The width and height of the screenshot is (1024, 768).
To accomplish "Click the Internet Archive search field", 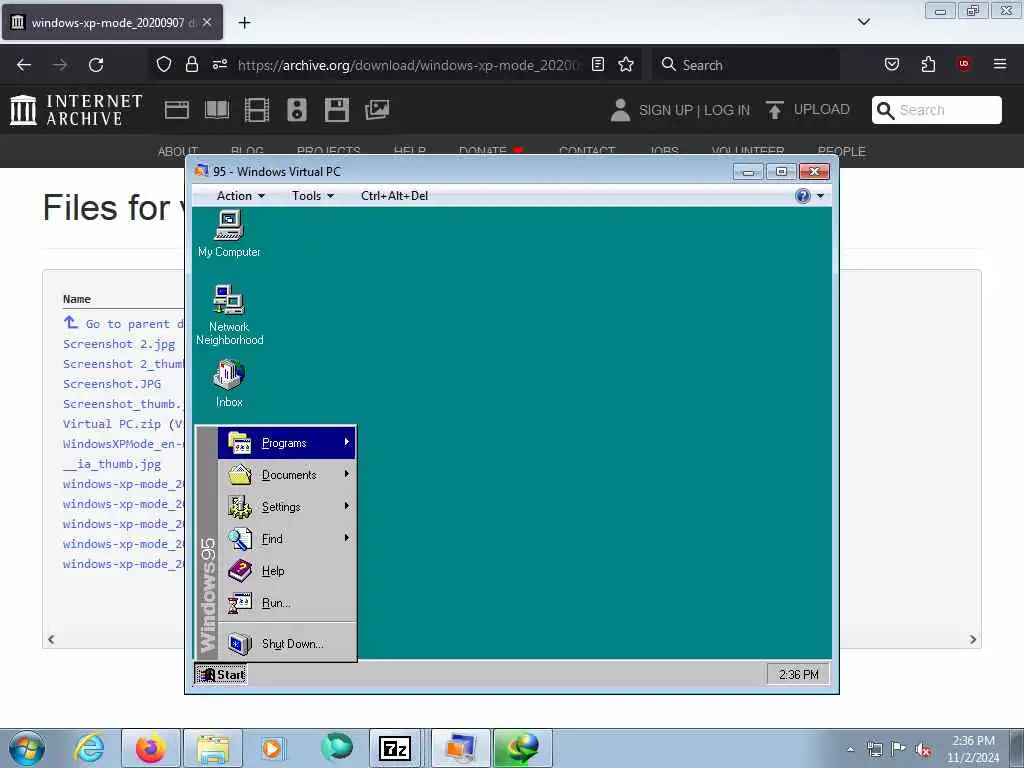I will coord(936,110).
